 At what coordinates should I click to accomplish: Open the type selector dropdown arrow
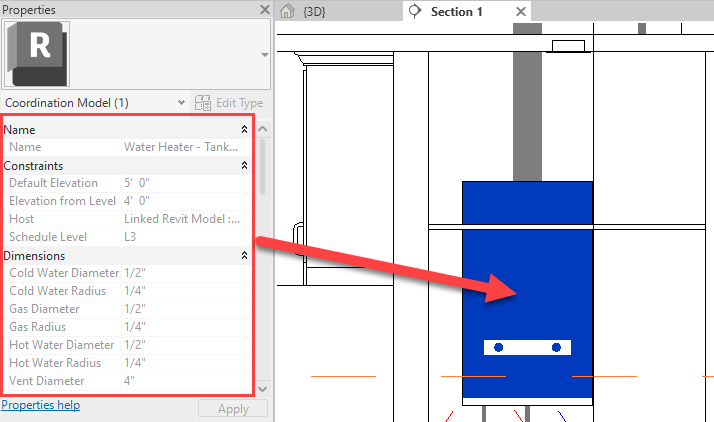point(264,55)
